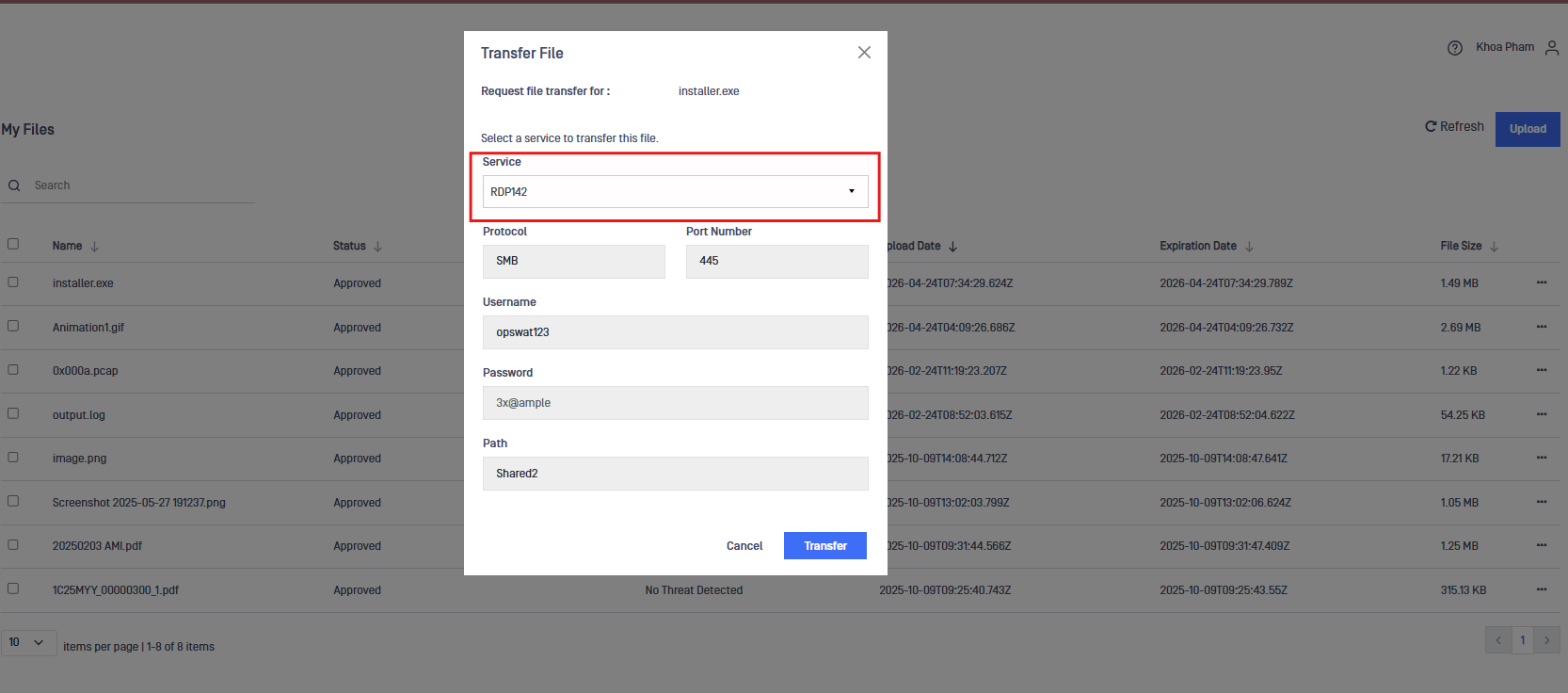Click the Upload button
The height and width of the screenshot is (693, 1568).
(x=1527, y=129)
